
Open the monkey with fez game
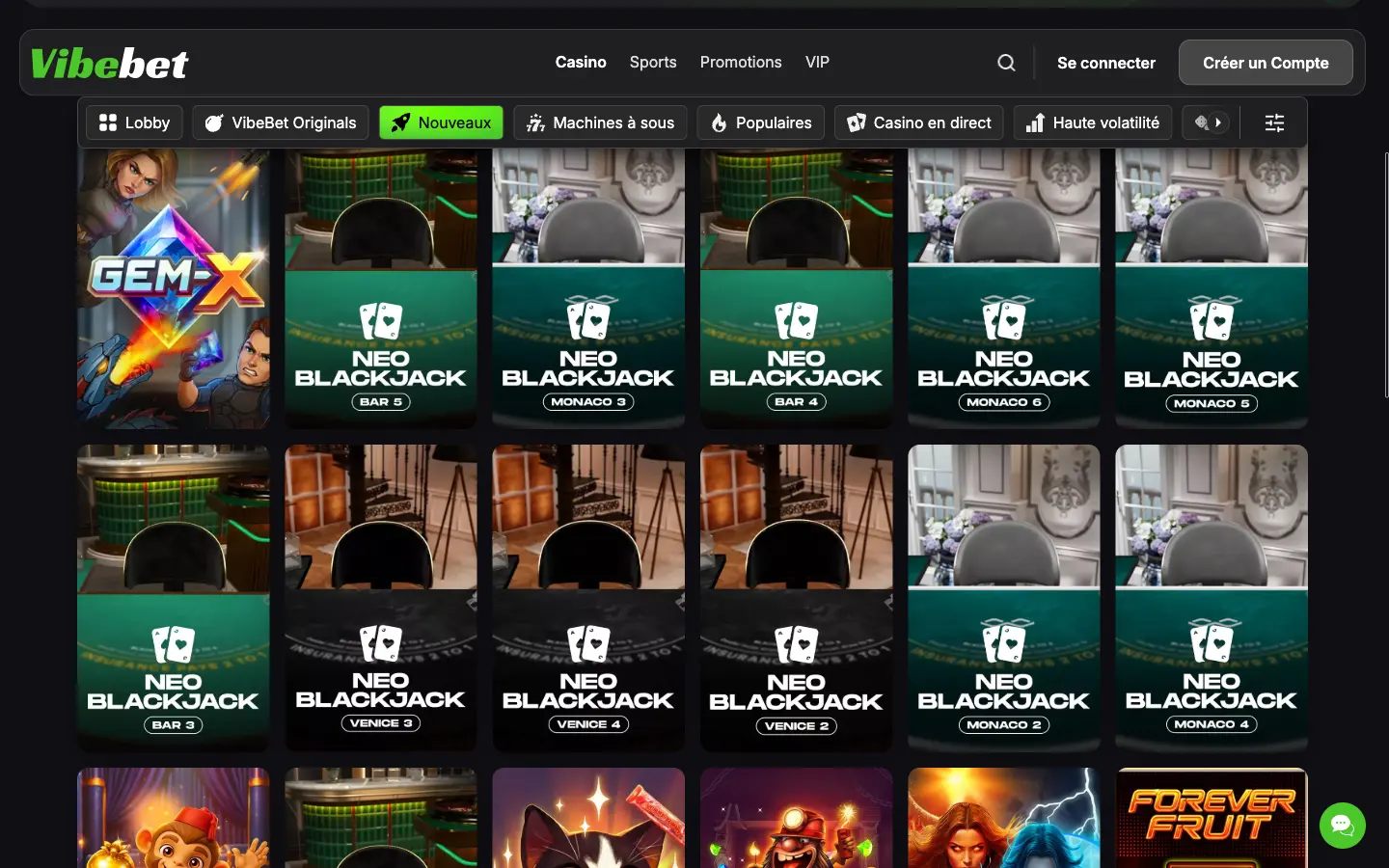pos(174,818)
